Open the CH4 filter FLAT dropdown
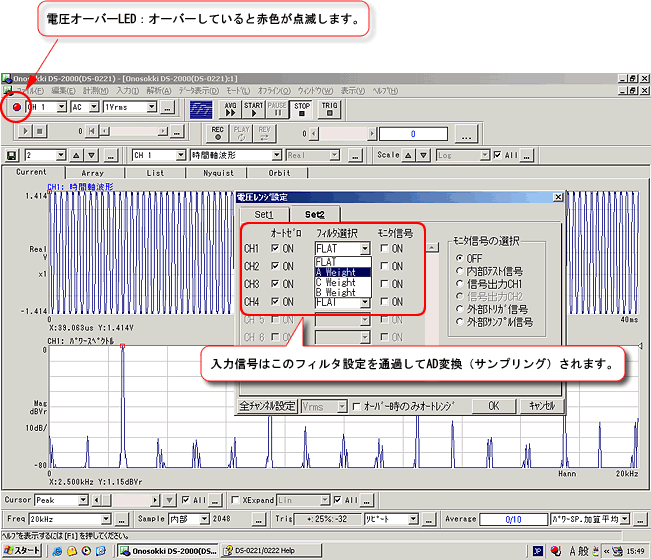Image resolution: width=651 pixels, height=560 pixels. [365, 301]
